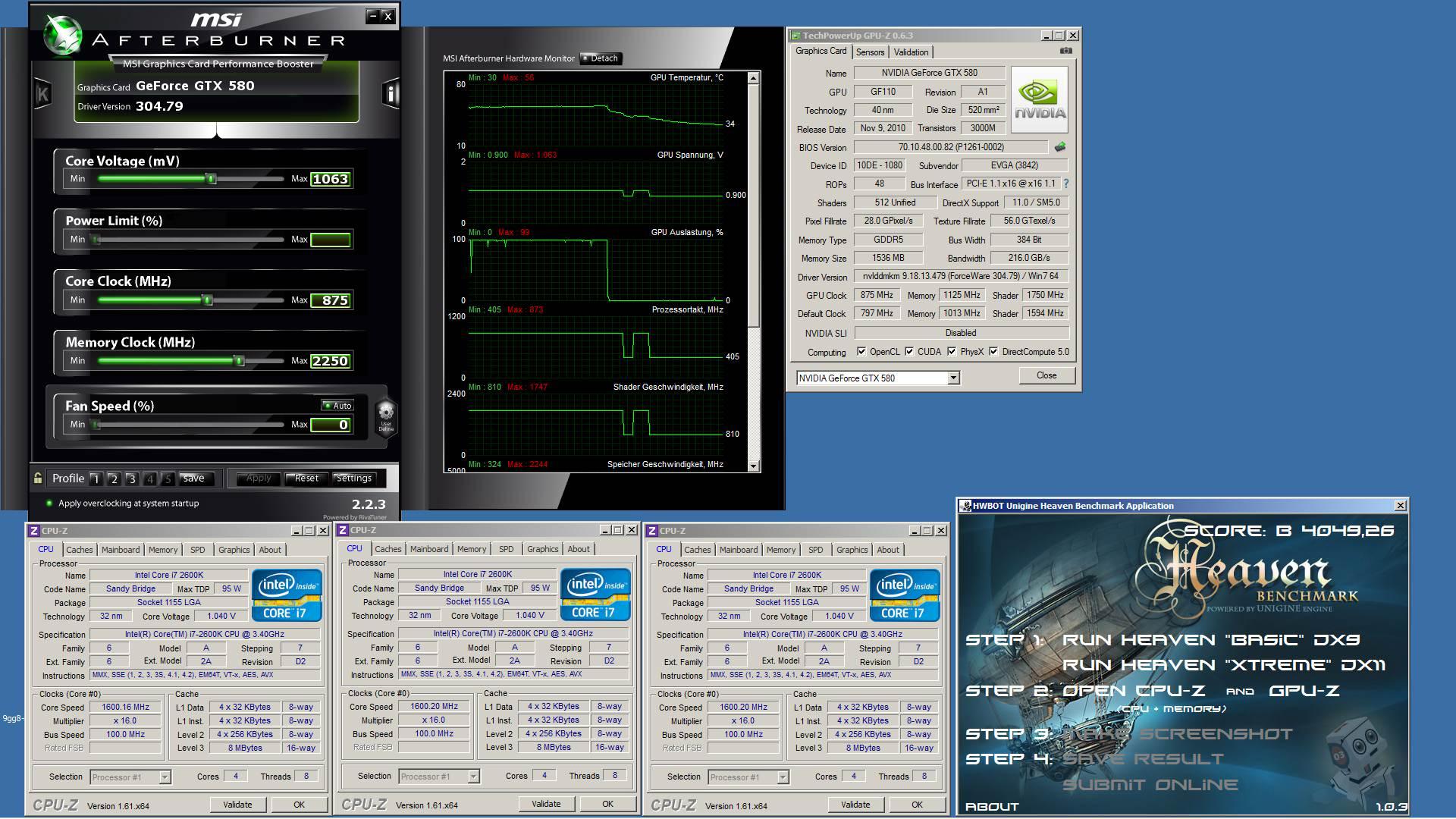Select Afterburner profile slot 2
The width and height of the screenshot is (1456, 819).
114,479
